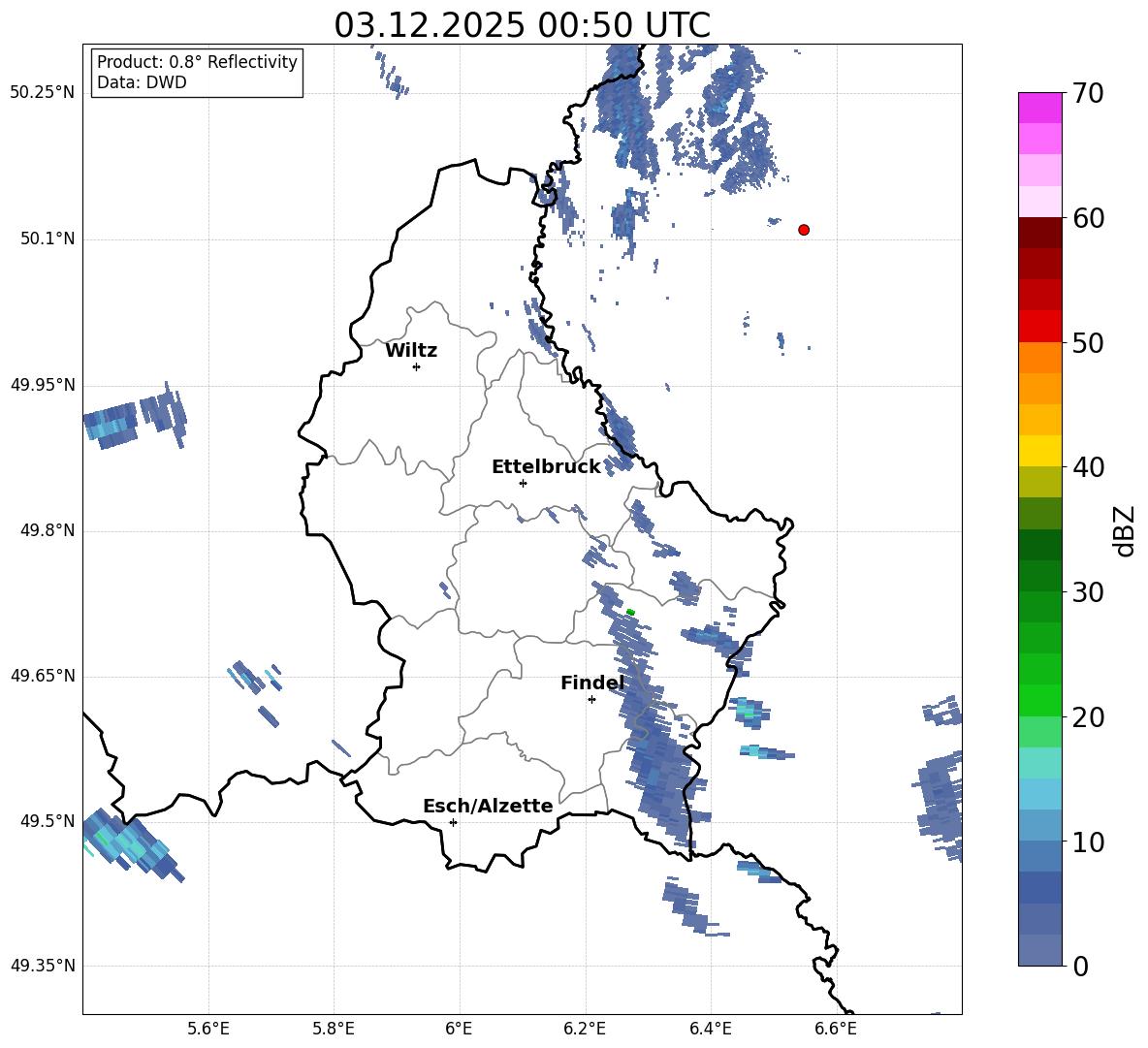The image size is (1148, 1048).
Task: Click the 6.4°E longitude label
Action: (x=710, y=1029)
